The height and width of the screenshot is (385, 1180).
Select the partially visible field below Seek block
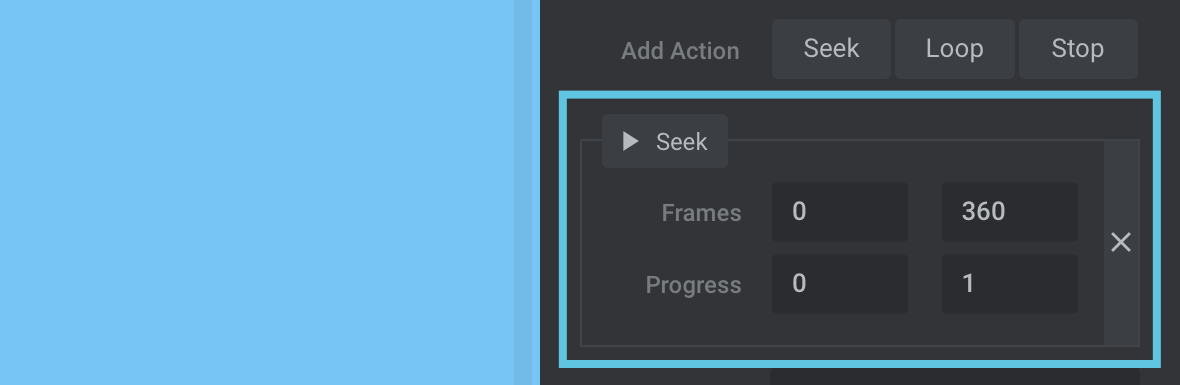954,377
